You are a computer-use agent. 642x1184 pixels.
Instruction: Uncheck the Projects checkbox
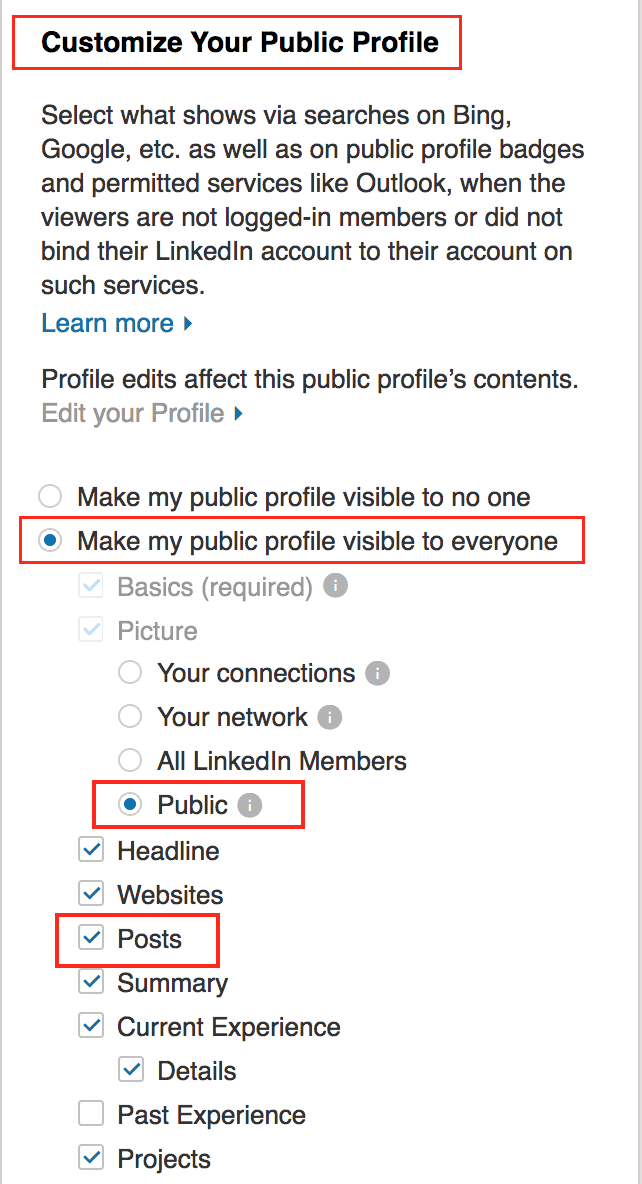point(91,1158)
